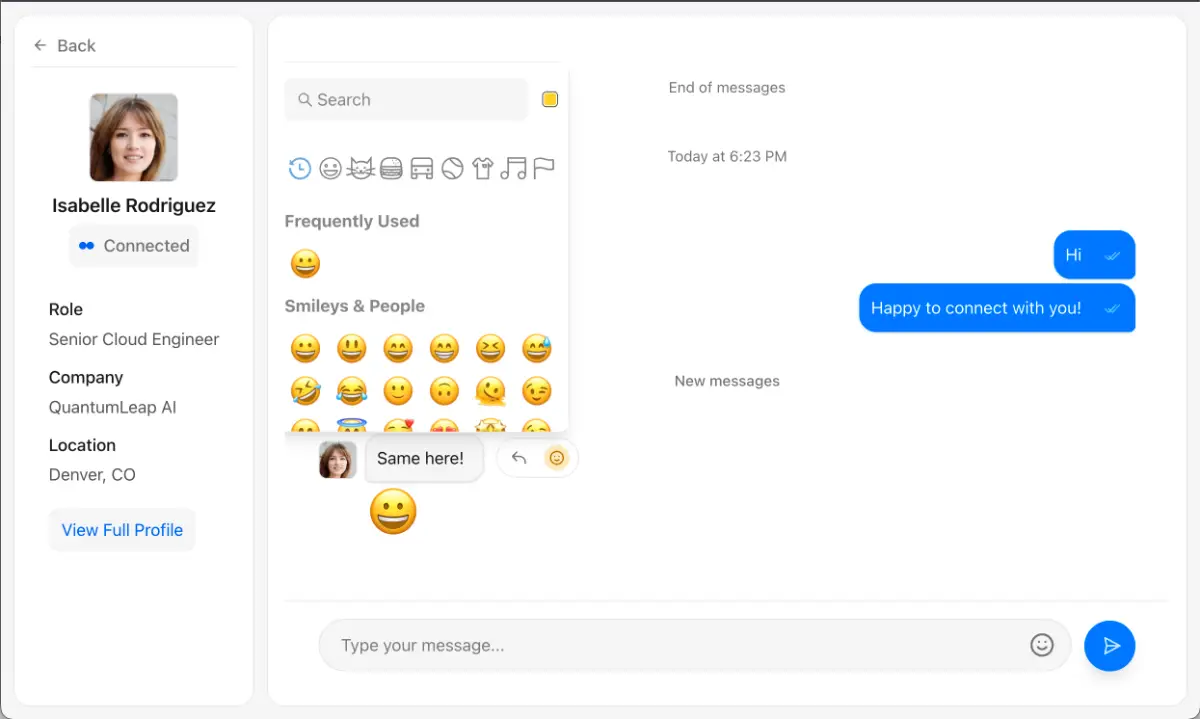This screenshot has width=1200, height=719.
Task: Switch to the recent emojis clock tab
Action: click(299, 169)
